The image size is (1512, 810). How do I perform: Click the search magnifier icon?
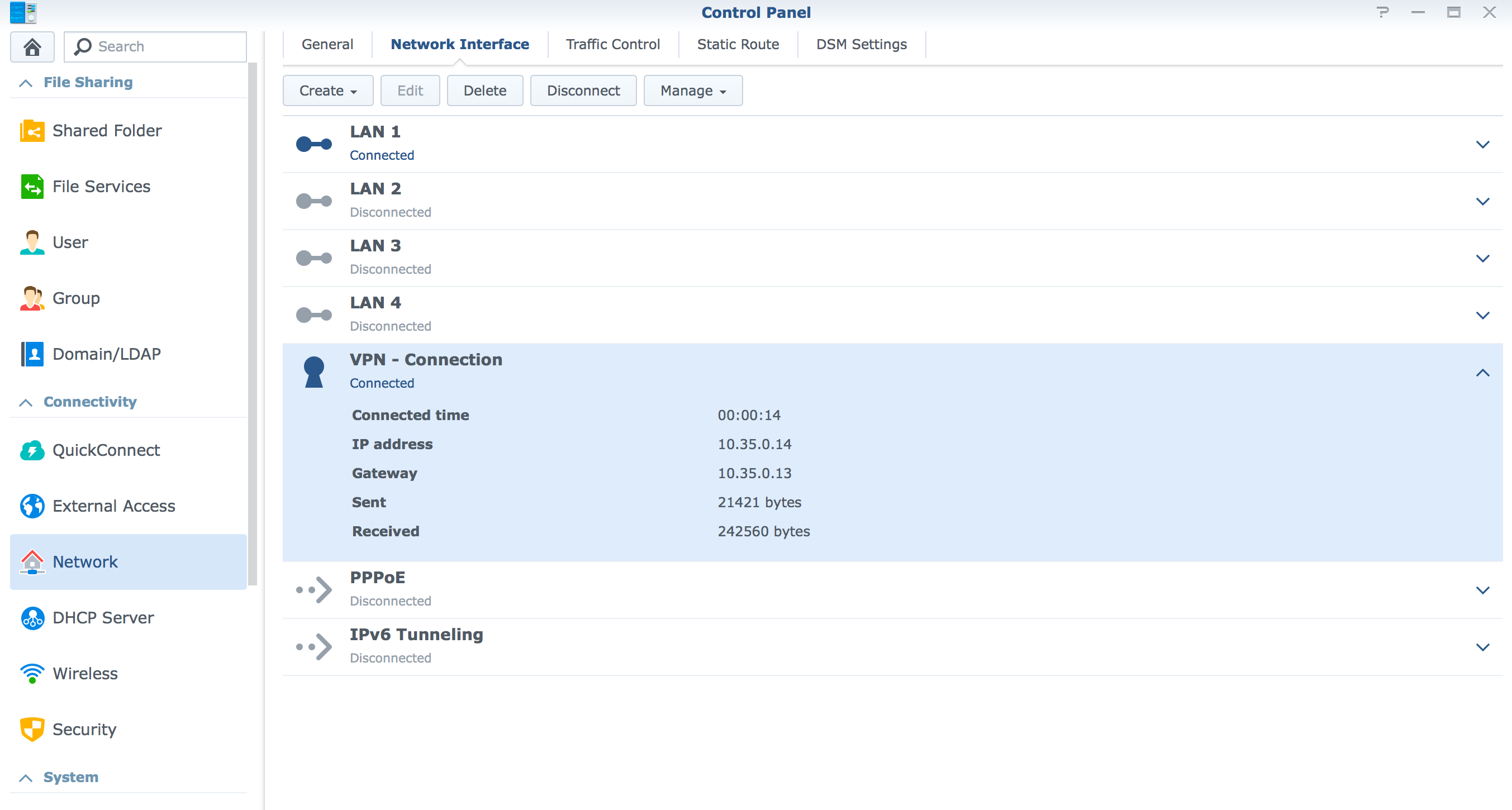(83, 46)
